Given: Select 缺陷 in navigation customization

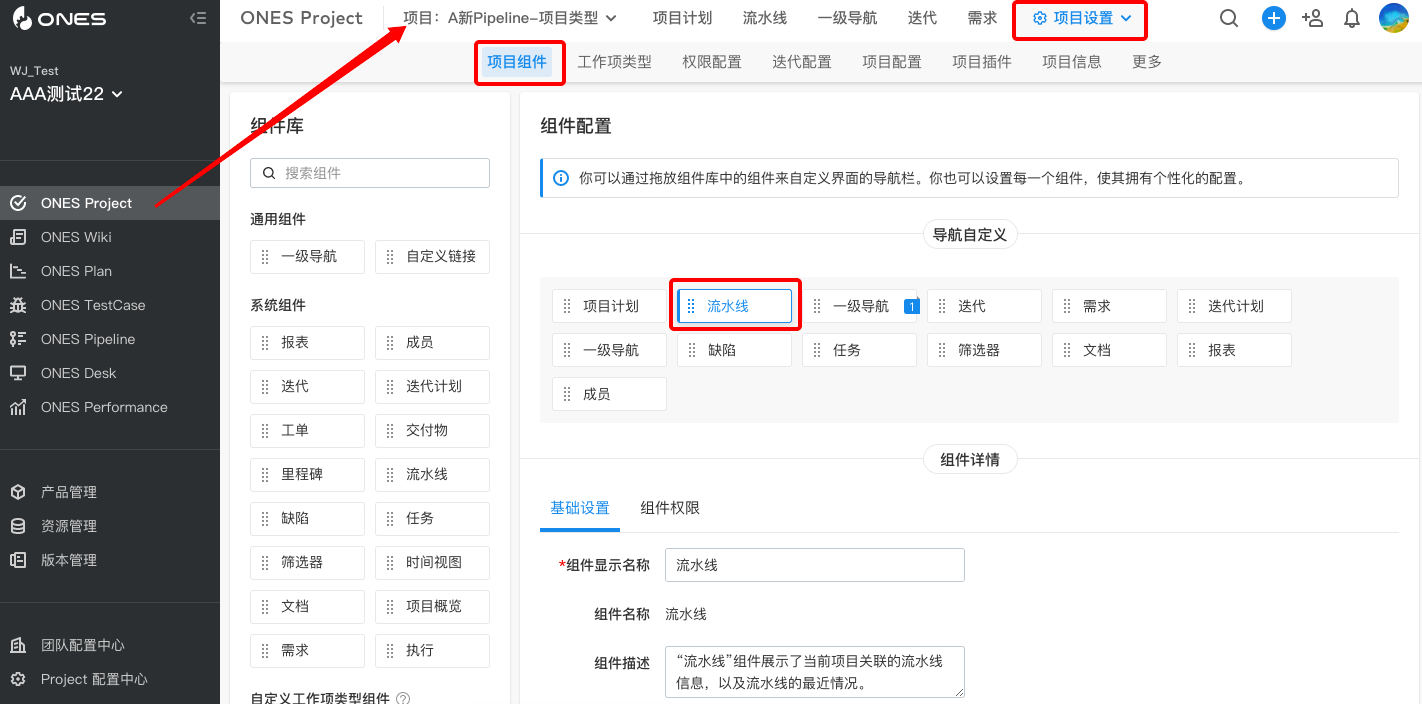Looking at the screenshot, I should pyautogui.click(x=734, y=350).
